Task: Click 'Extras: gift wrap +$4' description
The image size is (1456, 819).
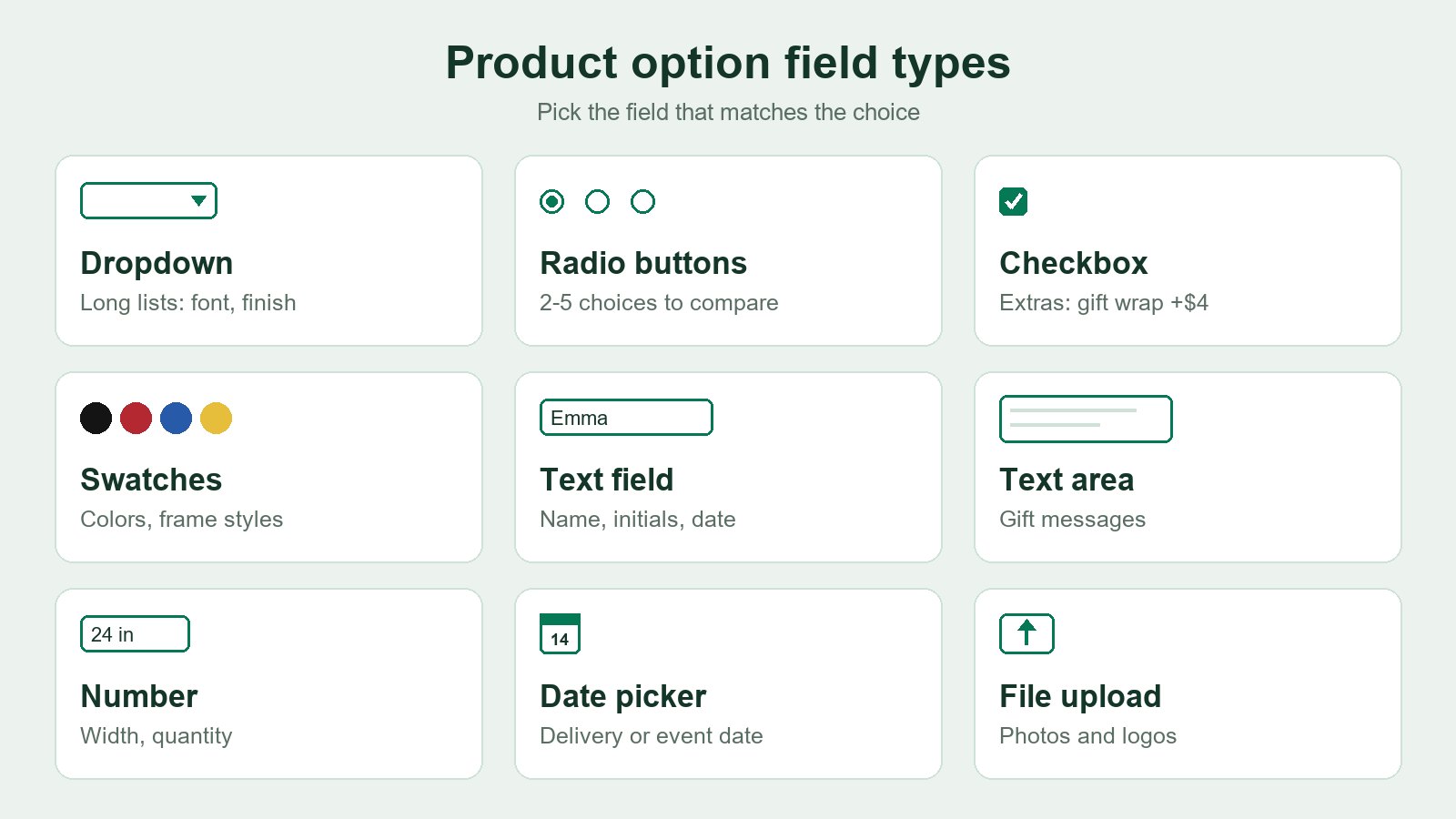Action: (1104, 303)
